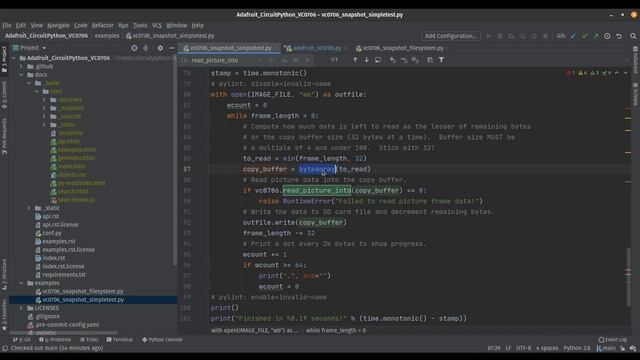Image resolution: width=640 pixels, height=360 pixels.
Task: Open the TODO tool window
Action: click(x=89, y=340)
